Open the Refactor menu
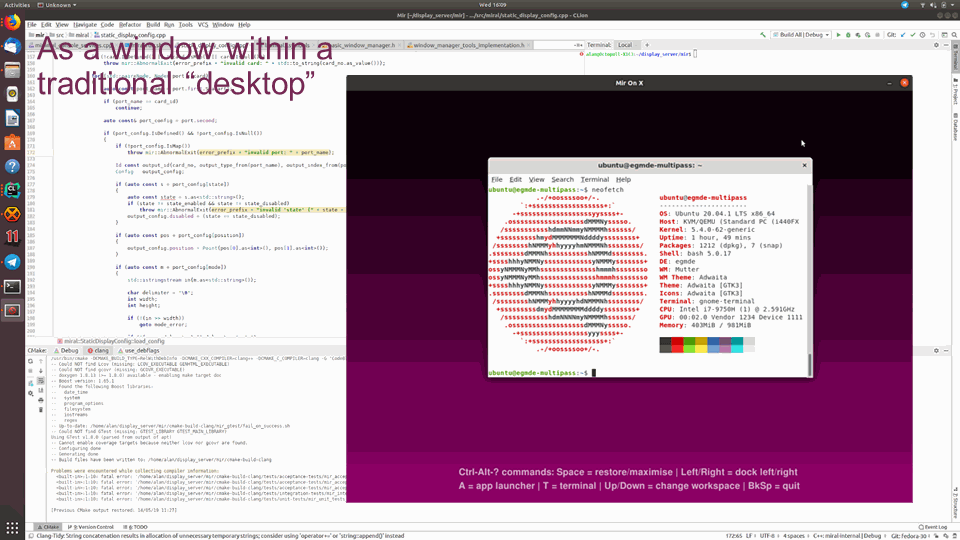Viewport: 960px width, 540px height. pos(130,24)
